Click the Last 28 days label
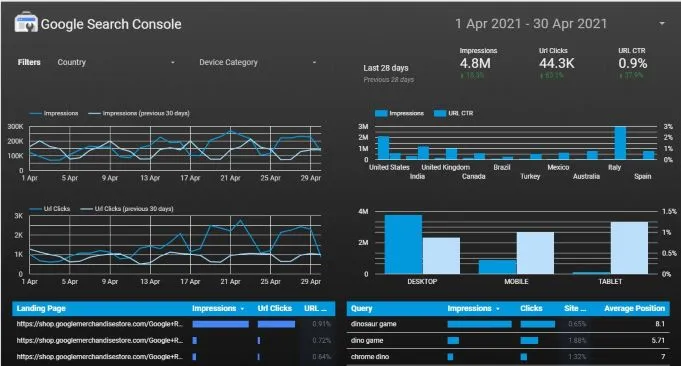 pyautogui.click(x=386, y=68)
